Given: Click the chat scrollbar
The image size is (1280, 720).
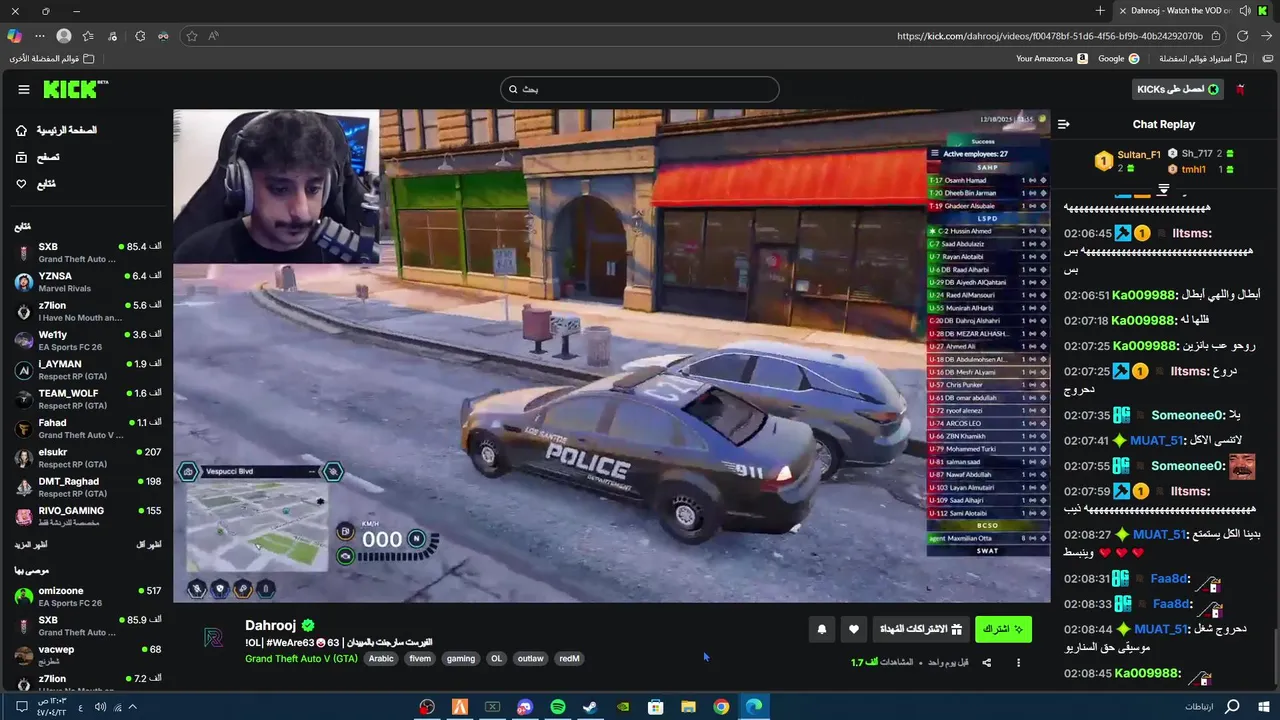Looking at the screenshot, I should [1275, 658].
